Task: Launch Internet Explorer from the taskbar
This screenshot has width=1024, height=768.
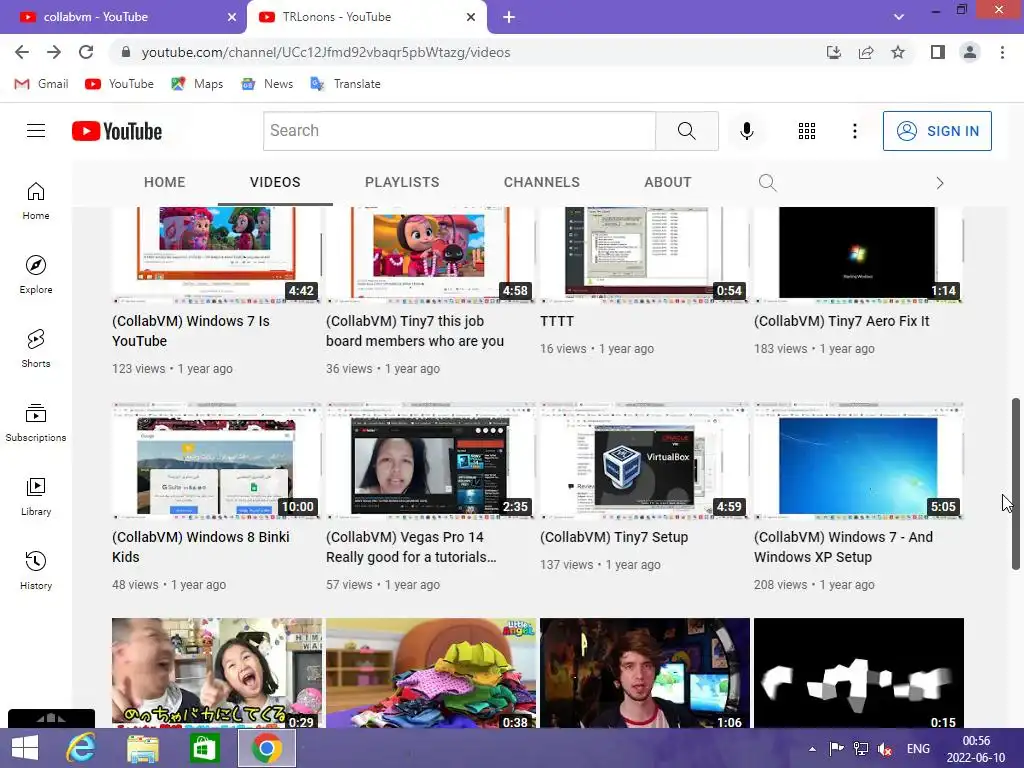Action: [x=81, y=748]
